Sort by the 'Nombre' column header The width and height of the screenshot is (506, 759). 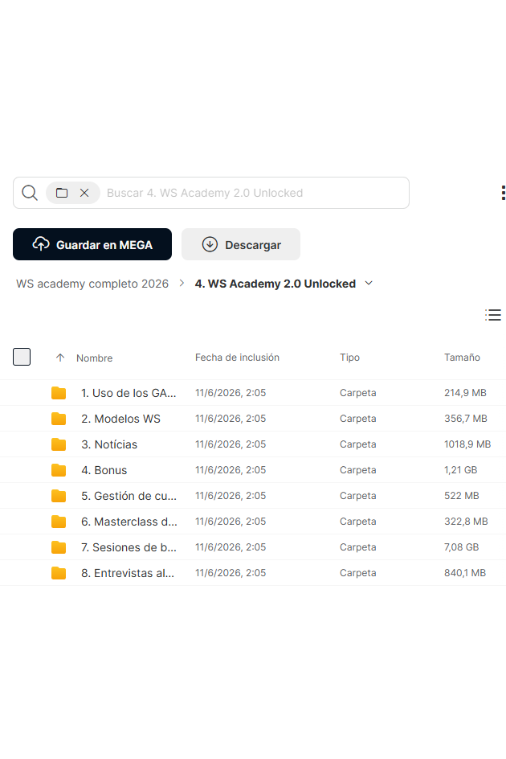(x=94, y=358)
